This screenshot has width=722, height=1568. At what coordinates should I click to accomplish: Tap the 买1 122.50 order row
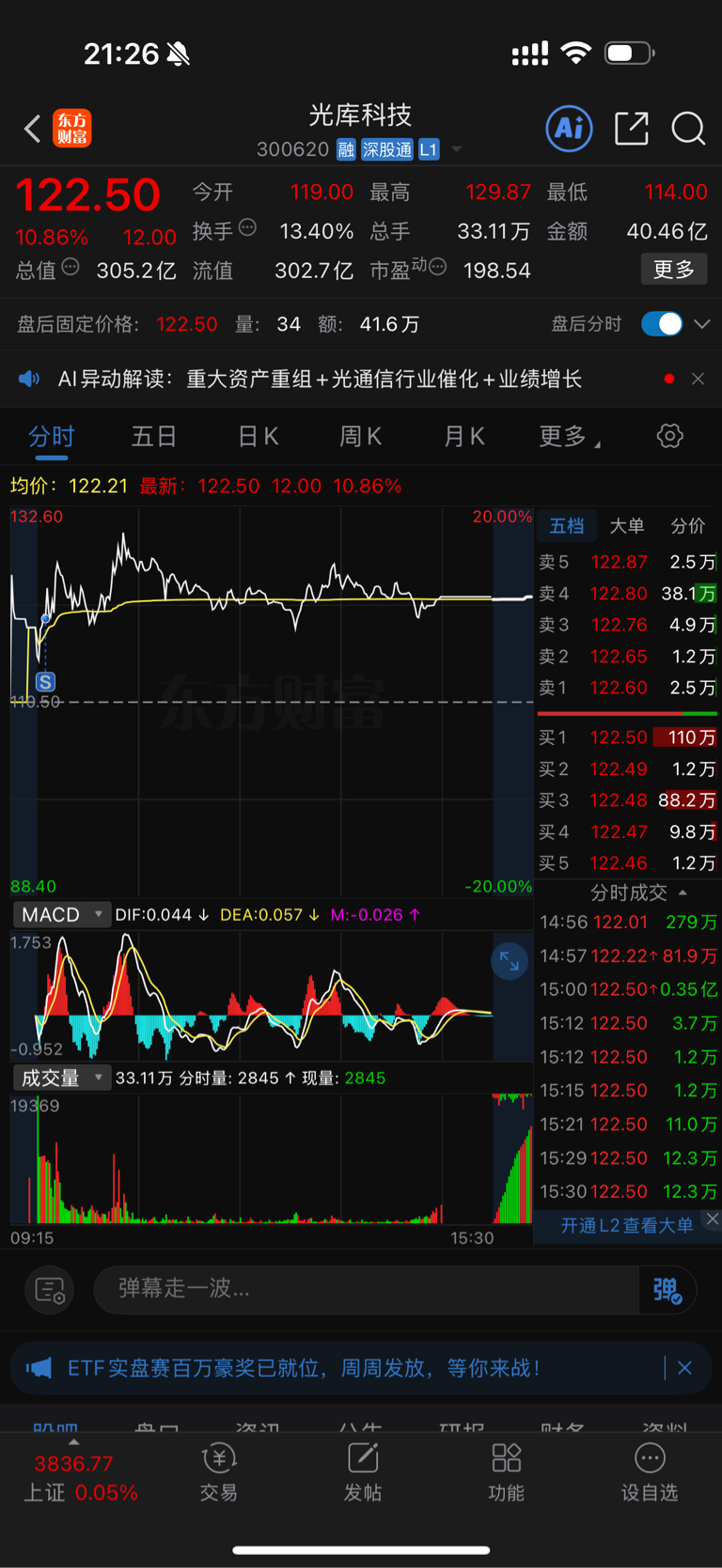[x=628, y=737]
